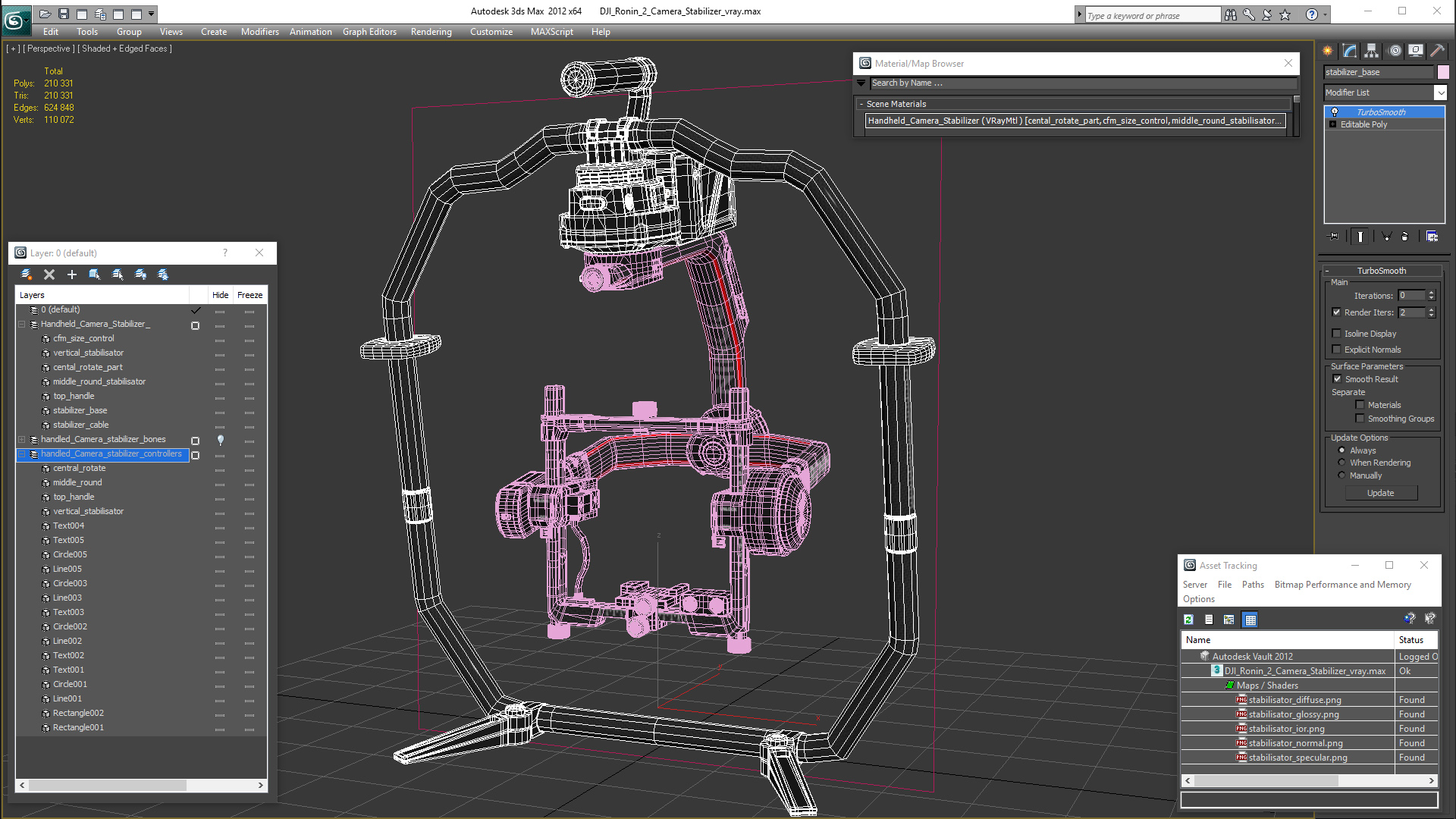Click Pin Stack icon under modifier stack
1456x819 pixels.
[1335, 237]
